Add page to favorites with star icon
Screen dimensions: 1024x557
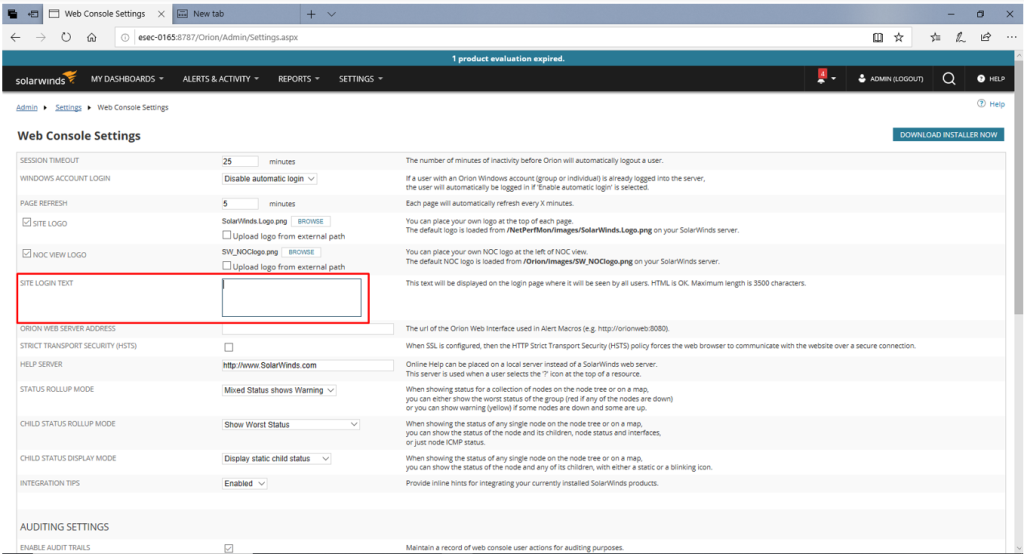click(899, 37)
